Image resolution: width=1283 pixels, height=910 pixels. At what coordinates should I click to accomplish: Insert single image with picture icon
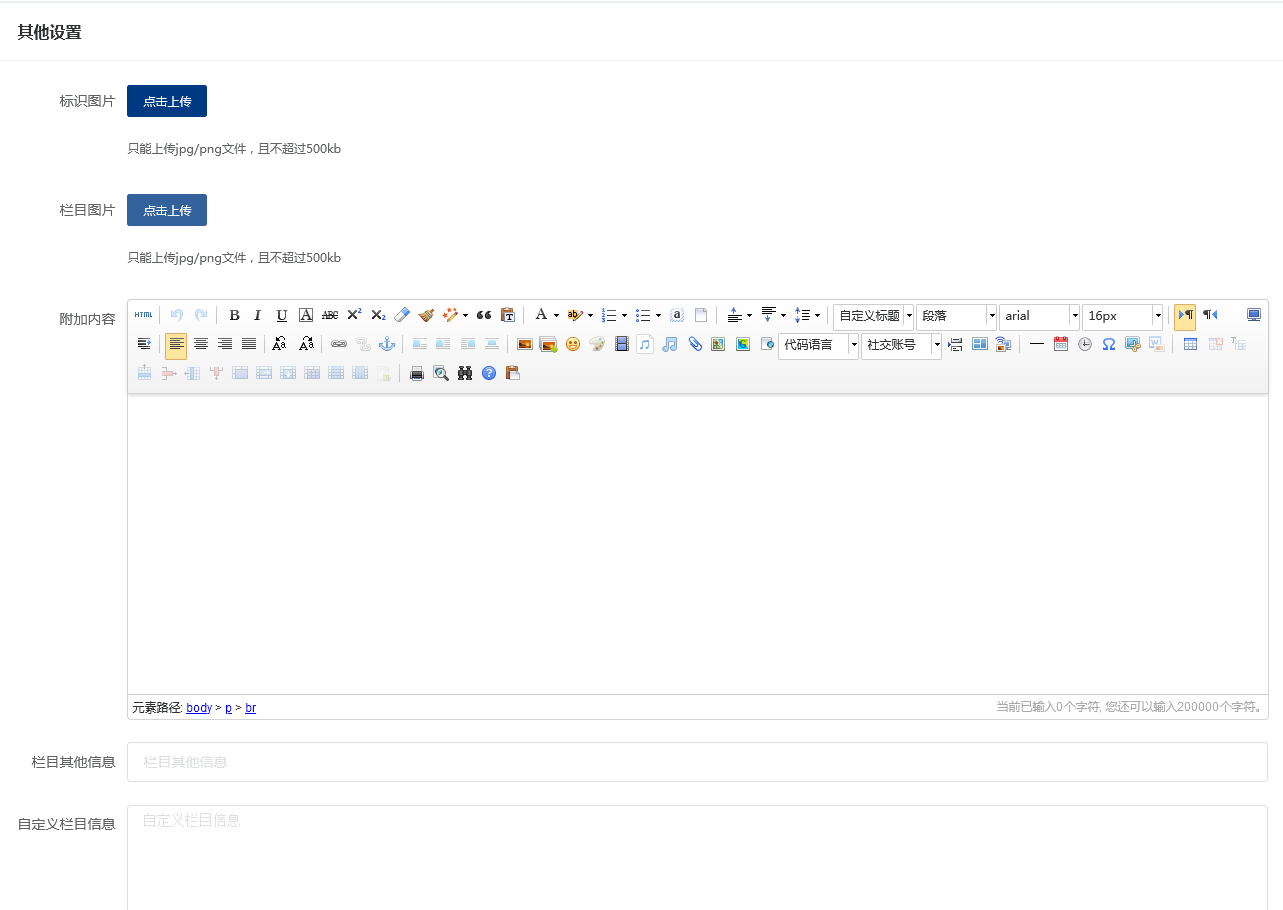(x=524, y=344)
